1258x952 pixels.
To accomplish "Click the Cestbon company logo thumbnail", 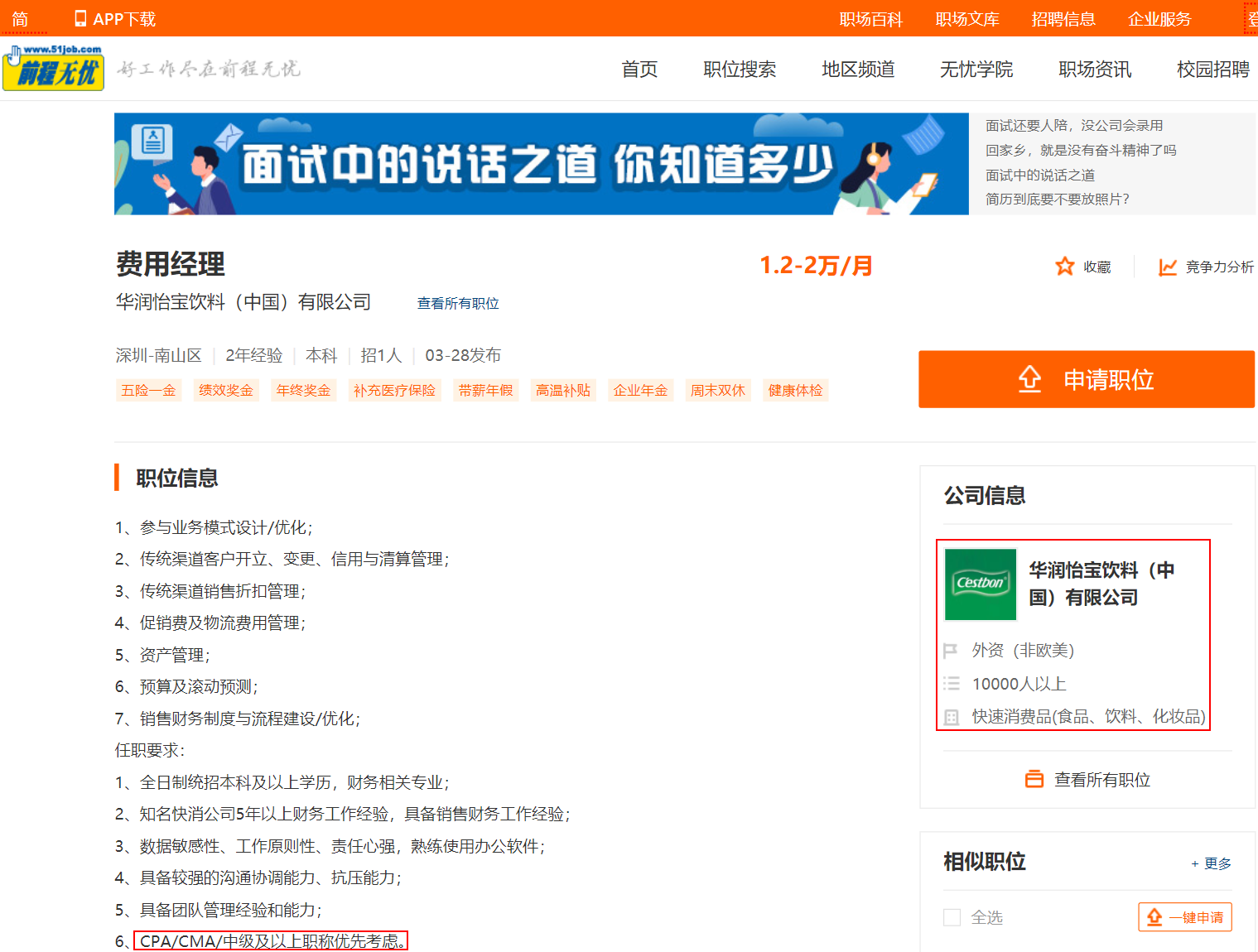I will (981, 584).
